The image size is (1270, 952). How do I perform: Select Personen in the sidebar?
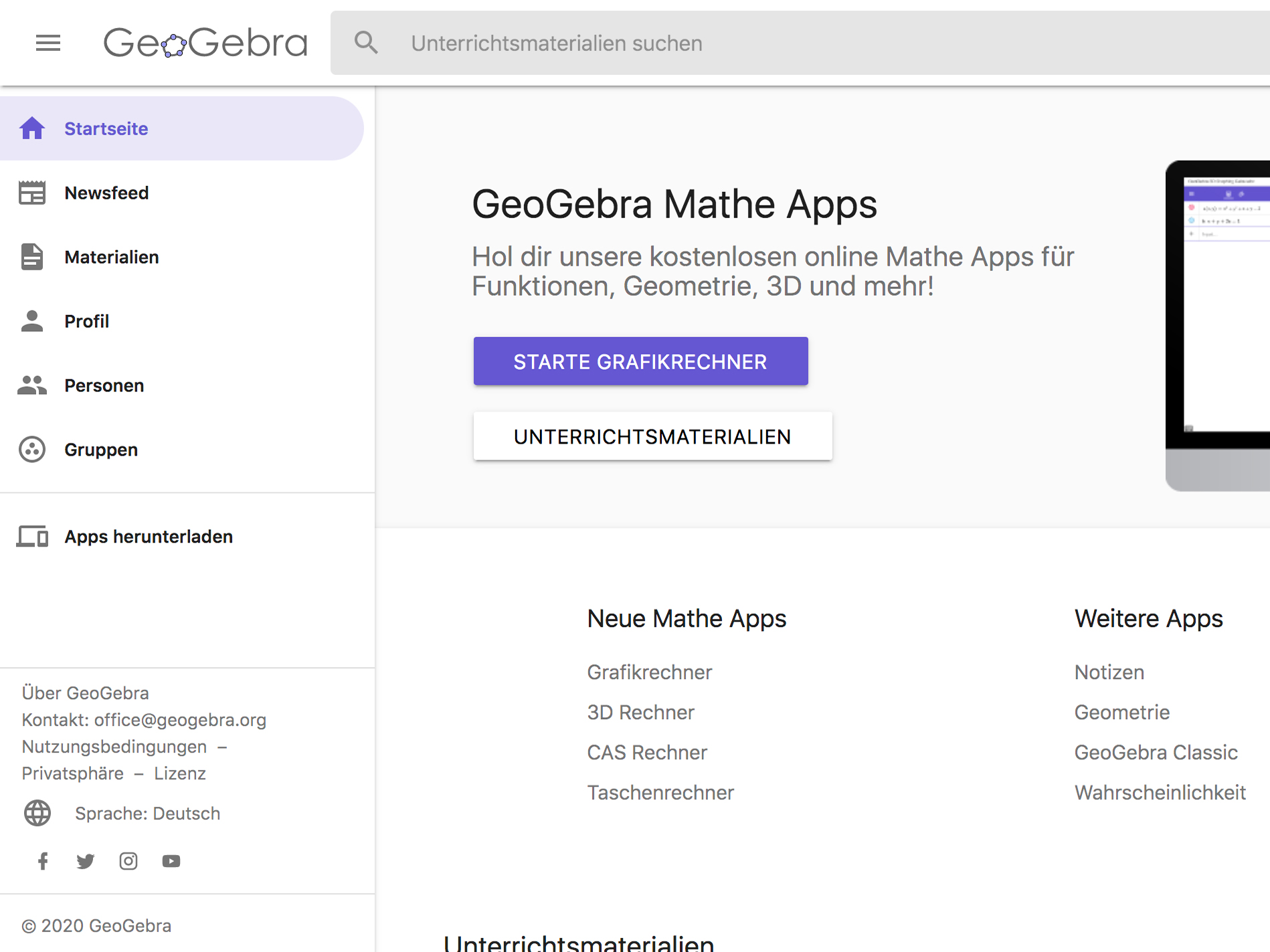[182, 385]
